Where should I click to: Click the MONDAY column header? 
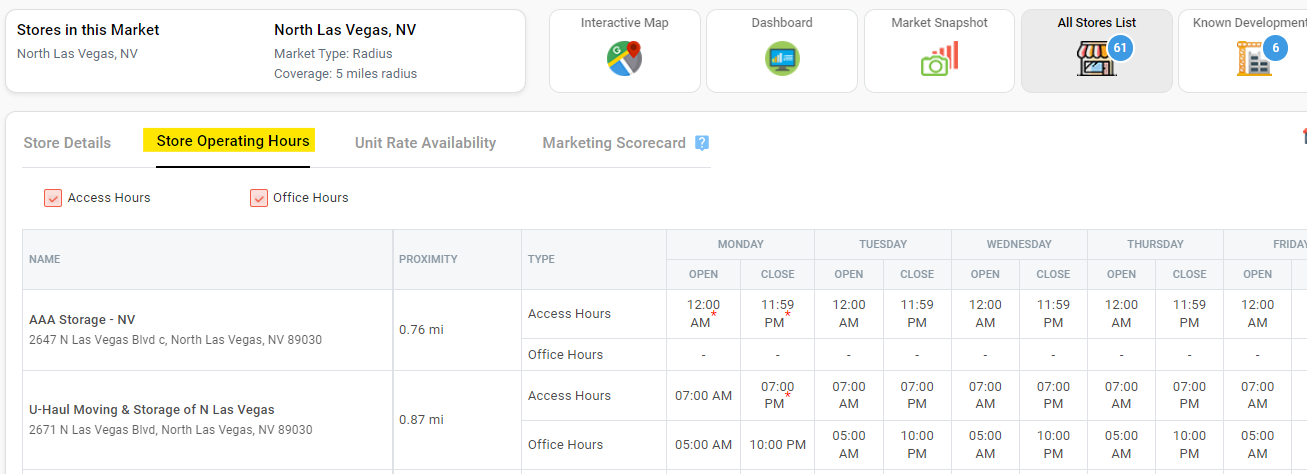pos(740,244)
